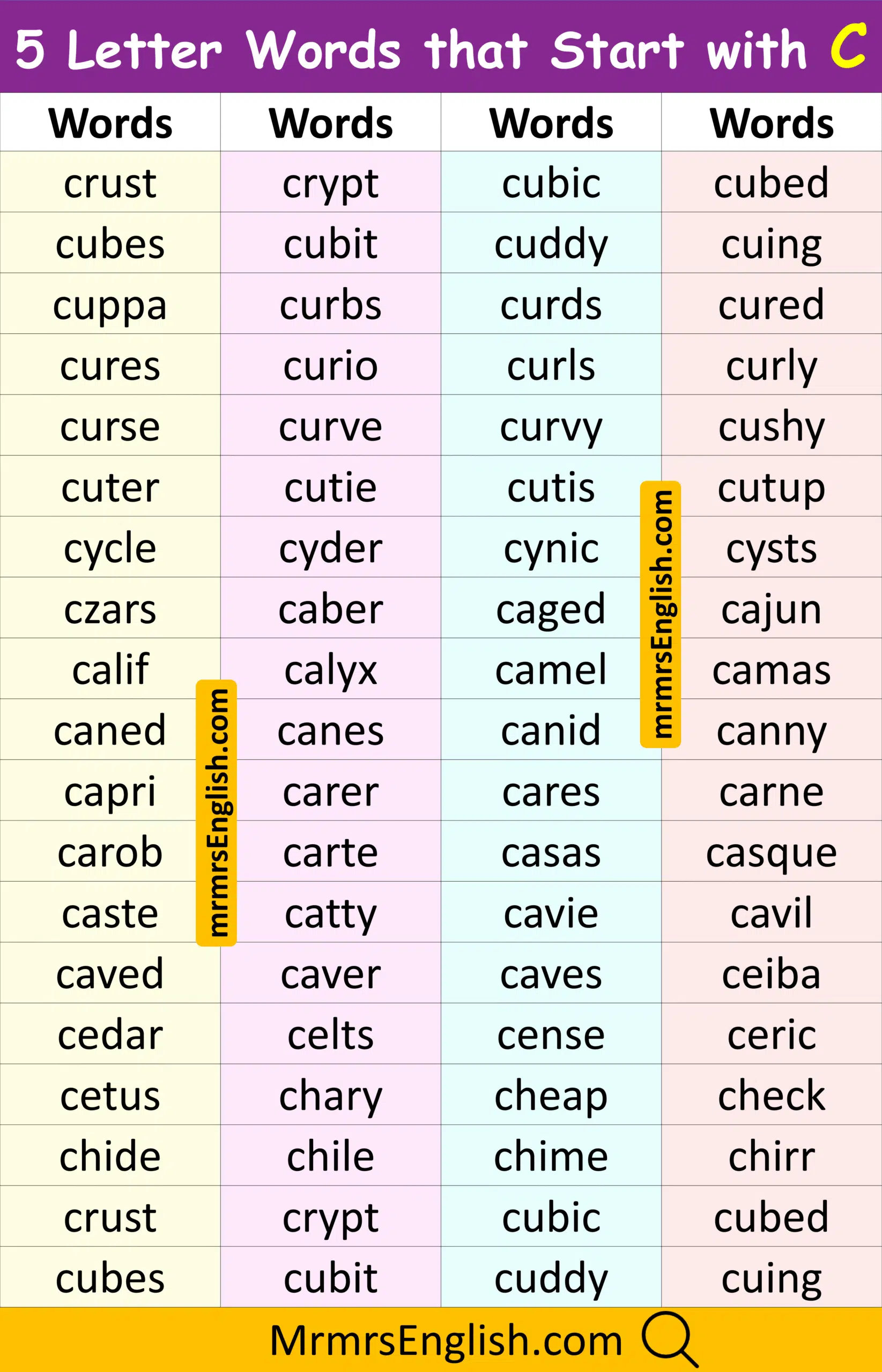
Task: Select the word "cuppa"
Action: click(110, 305)
